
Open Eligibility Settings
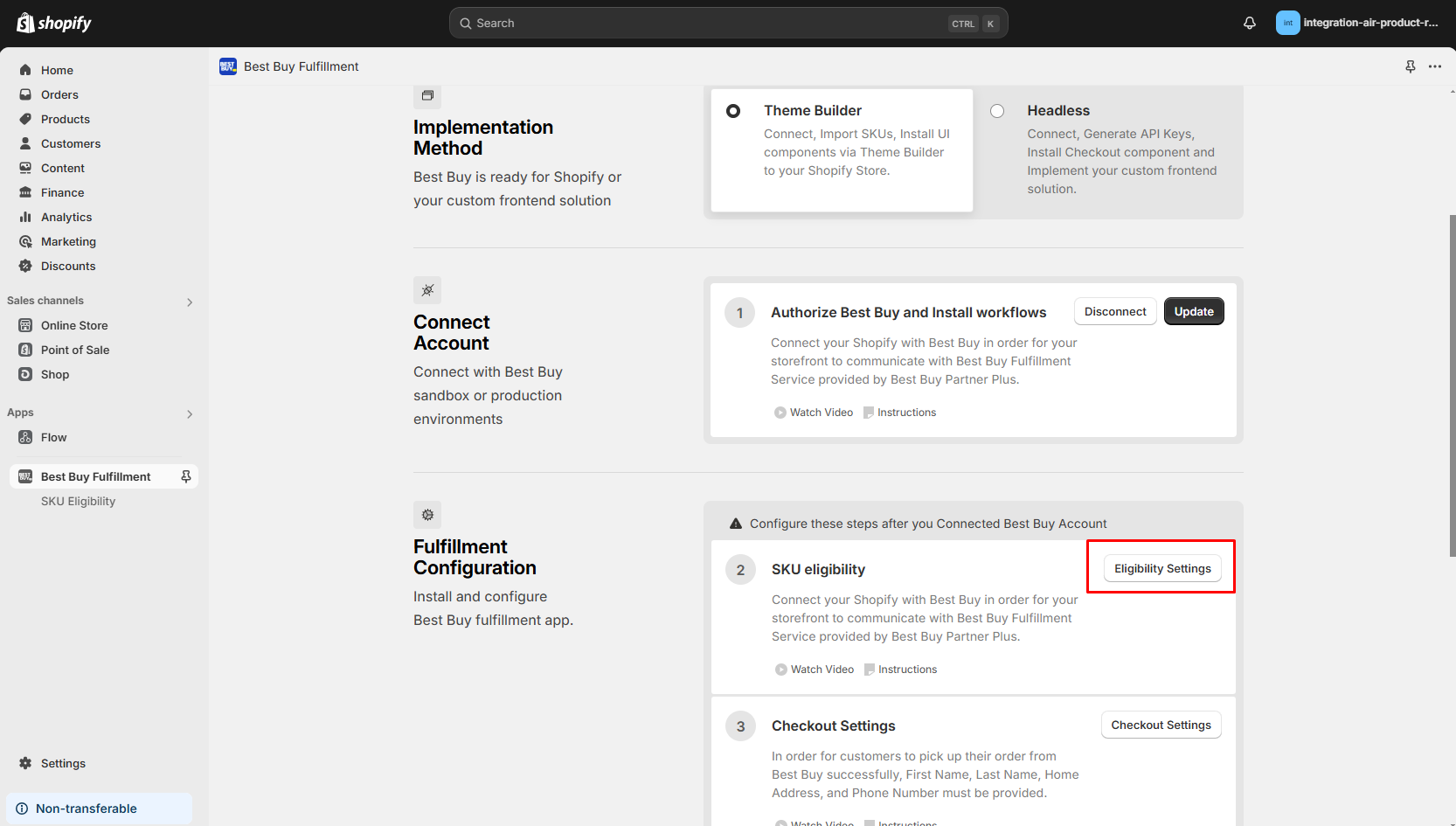1161,568
